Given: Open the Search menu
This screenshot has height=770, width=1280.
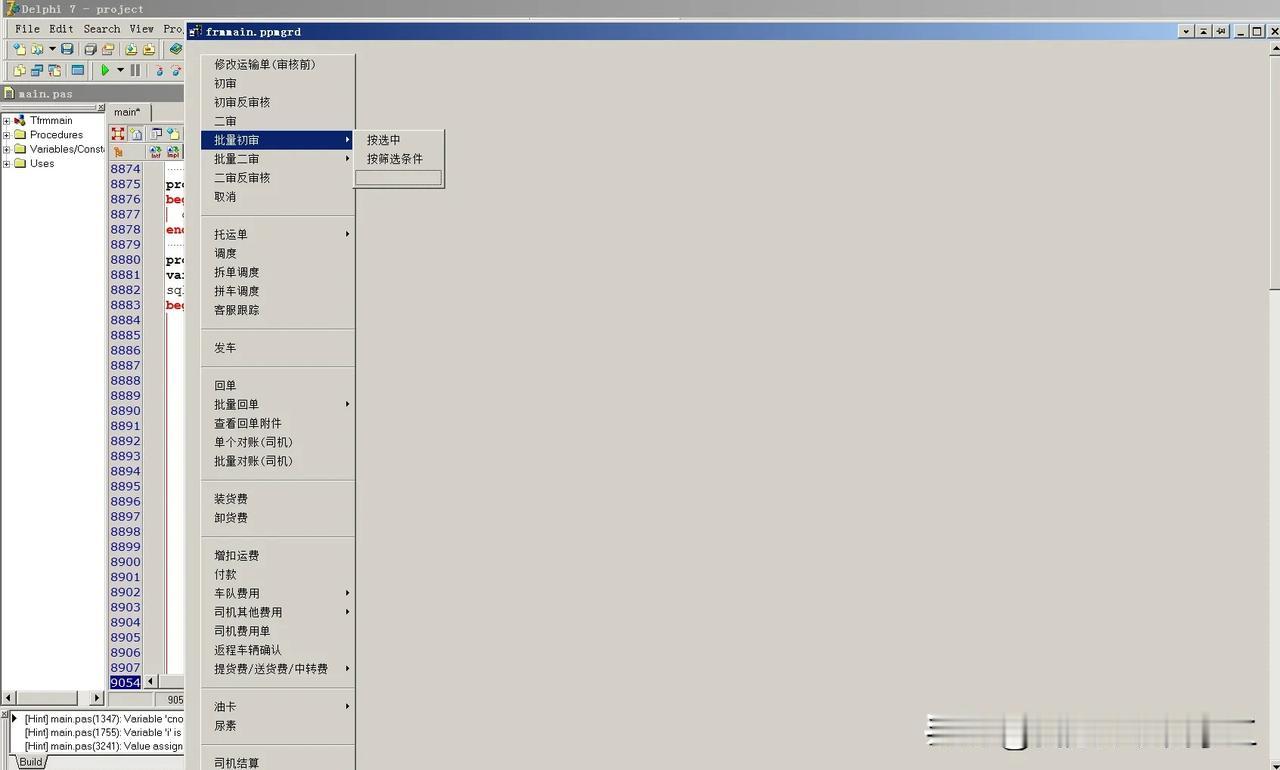Looking at the screenshot, I should [x=102, y=29].
